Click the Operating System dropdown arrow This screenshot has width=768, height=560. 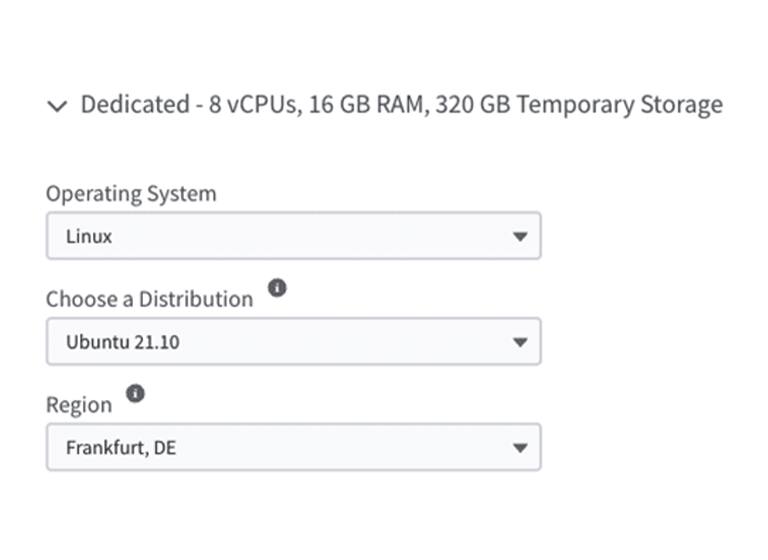tap(519, 237)
